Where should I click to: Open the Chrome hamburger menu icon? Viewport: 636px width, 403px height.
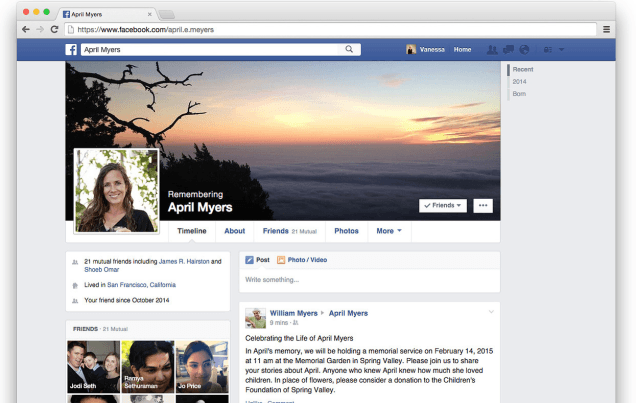click(606, 29)
